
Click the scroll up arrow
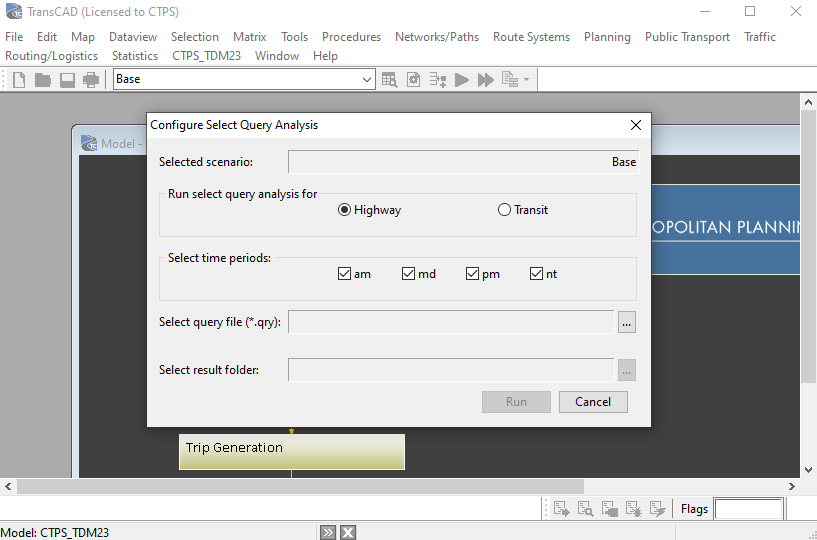(808, 102)
